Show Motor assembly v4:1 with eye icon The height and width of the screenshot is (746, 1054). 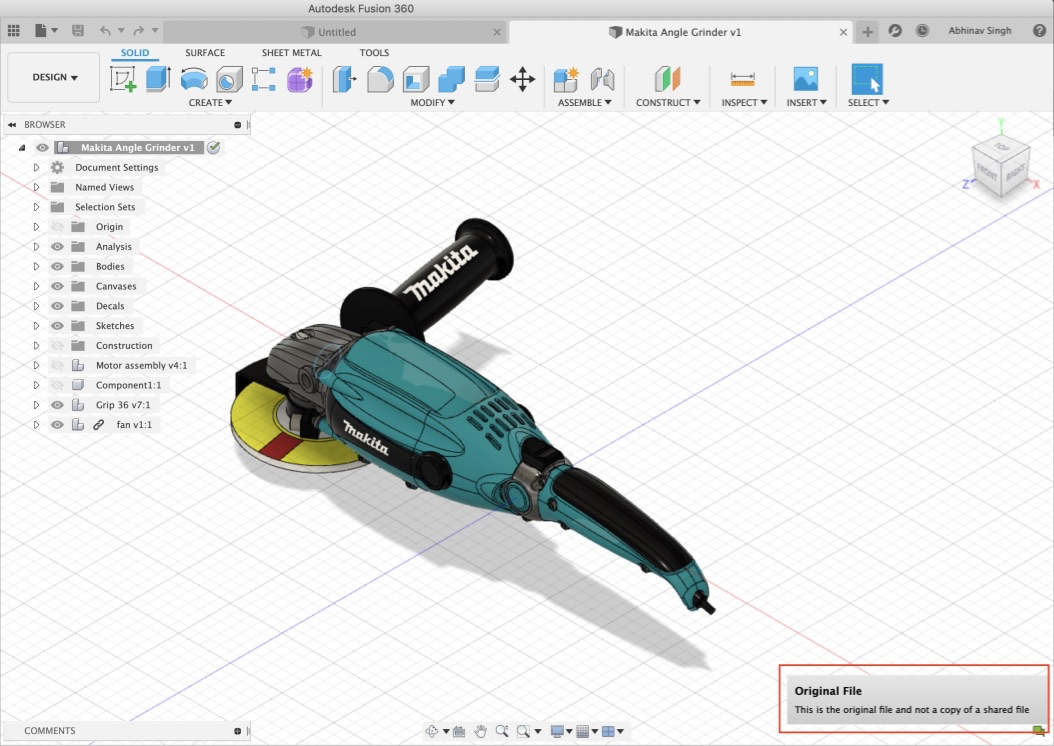(x=57, y=365)
